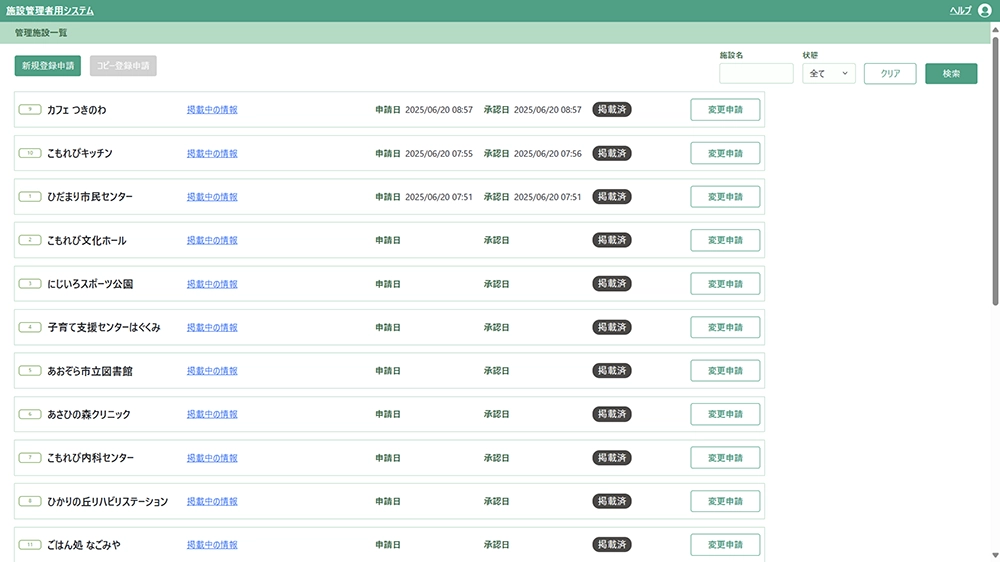Select the あおぞら市立図書館 facility name
The width and height of the screenshot is (1000, 562).
click(90, 371)
